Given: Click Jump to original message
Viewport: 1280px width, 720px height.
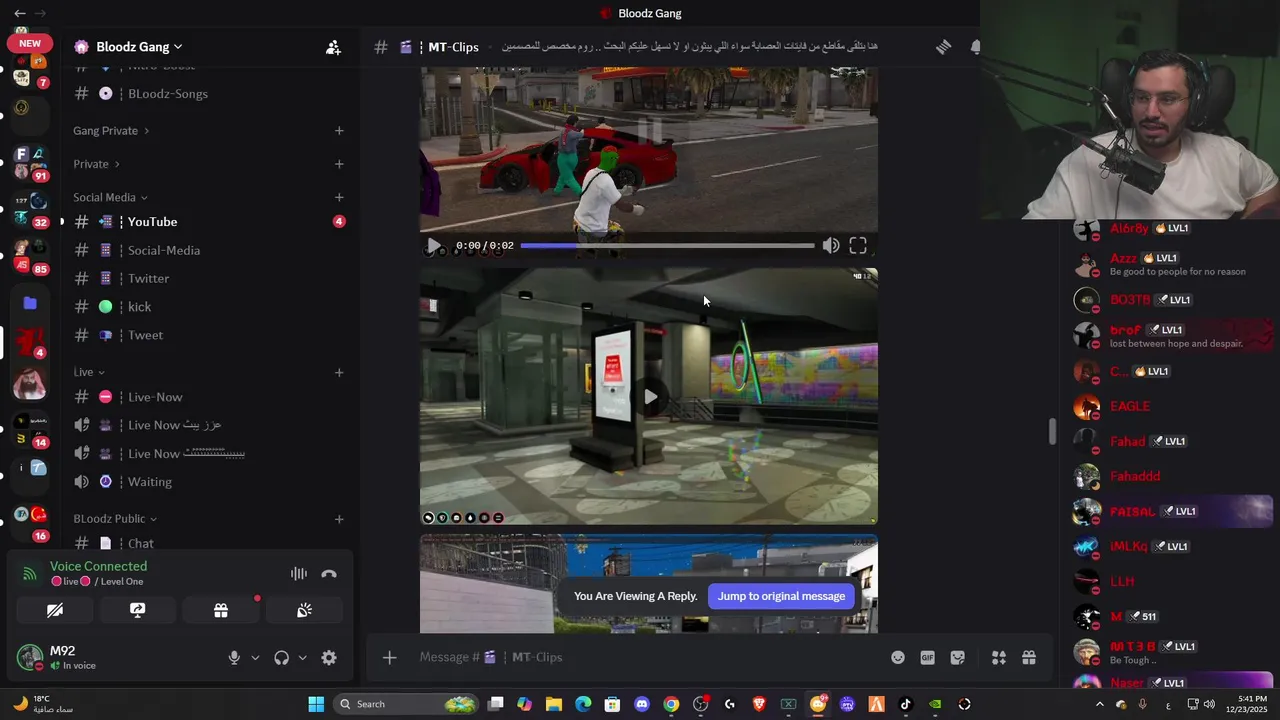Looking at the screenshot, I should (781, 596).
